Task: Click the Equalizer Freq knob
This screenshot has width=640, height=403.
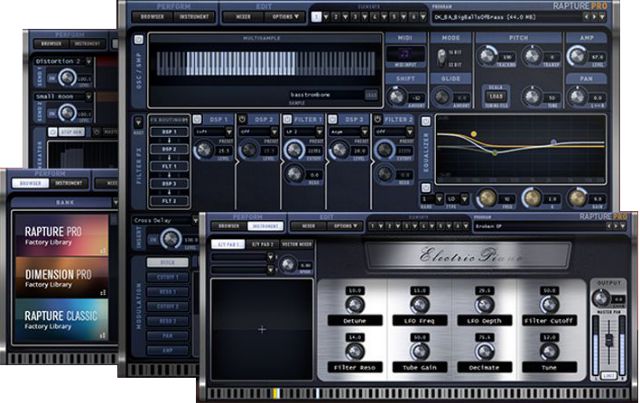Action: pyautogui.click(x=487, y=198)
